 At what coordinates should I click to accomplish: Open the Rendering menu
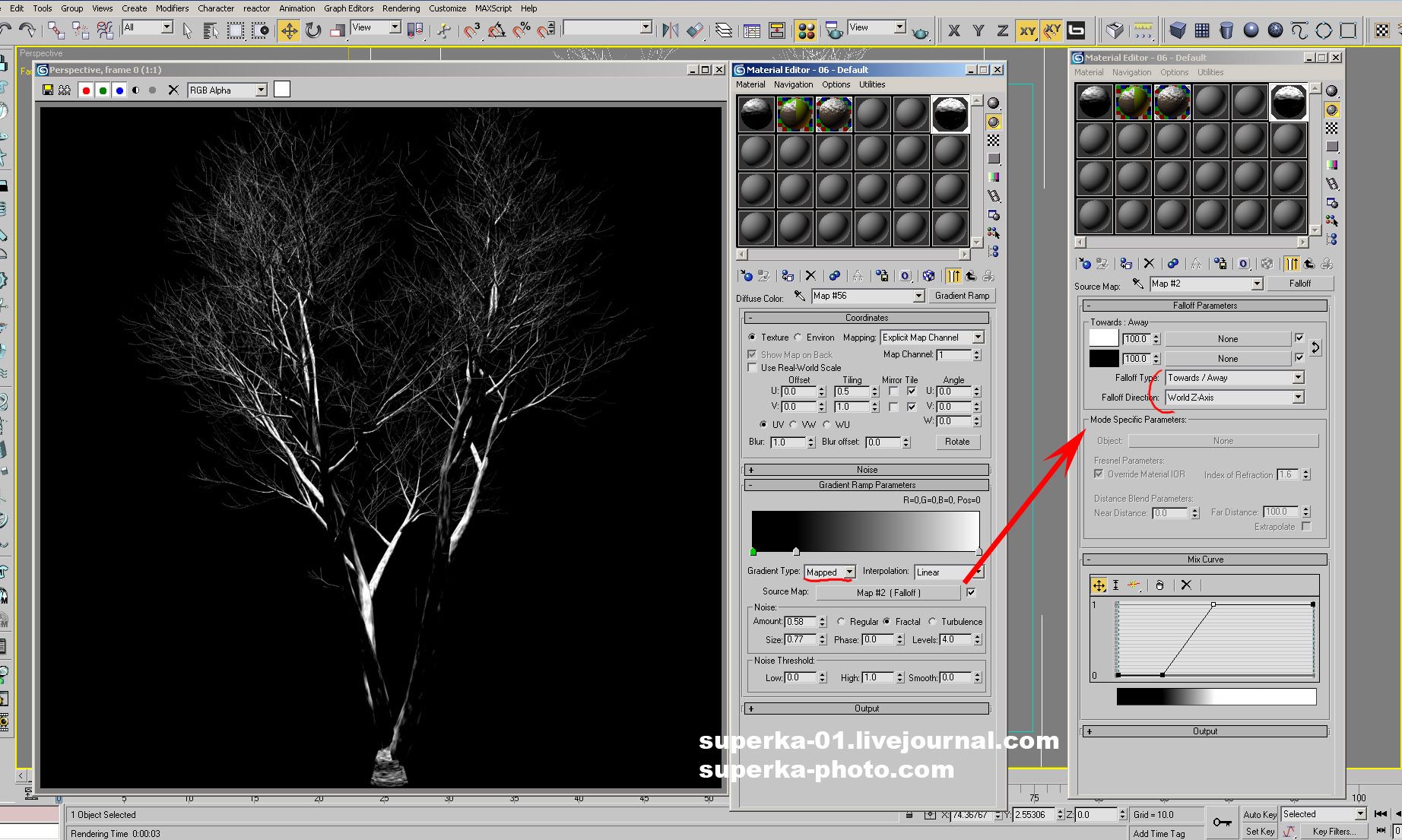point(401,8)
